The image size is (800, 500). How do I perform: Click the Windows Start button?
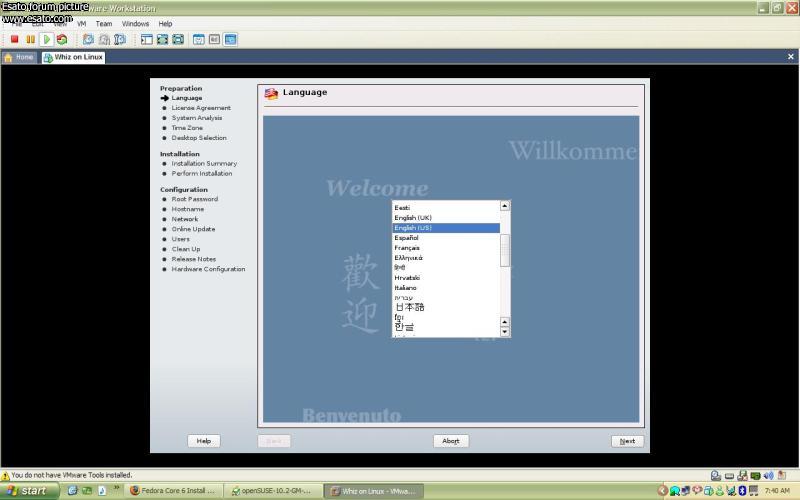(30, 491)
